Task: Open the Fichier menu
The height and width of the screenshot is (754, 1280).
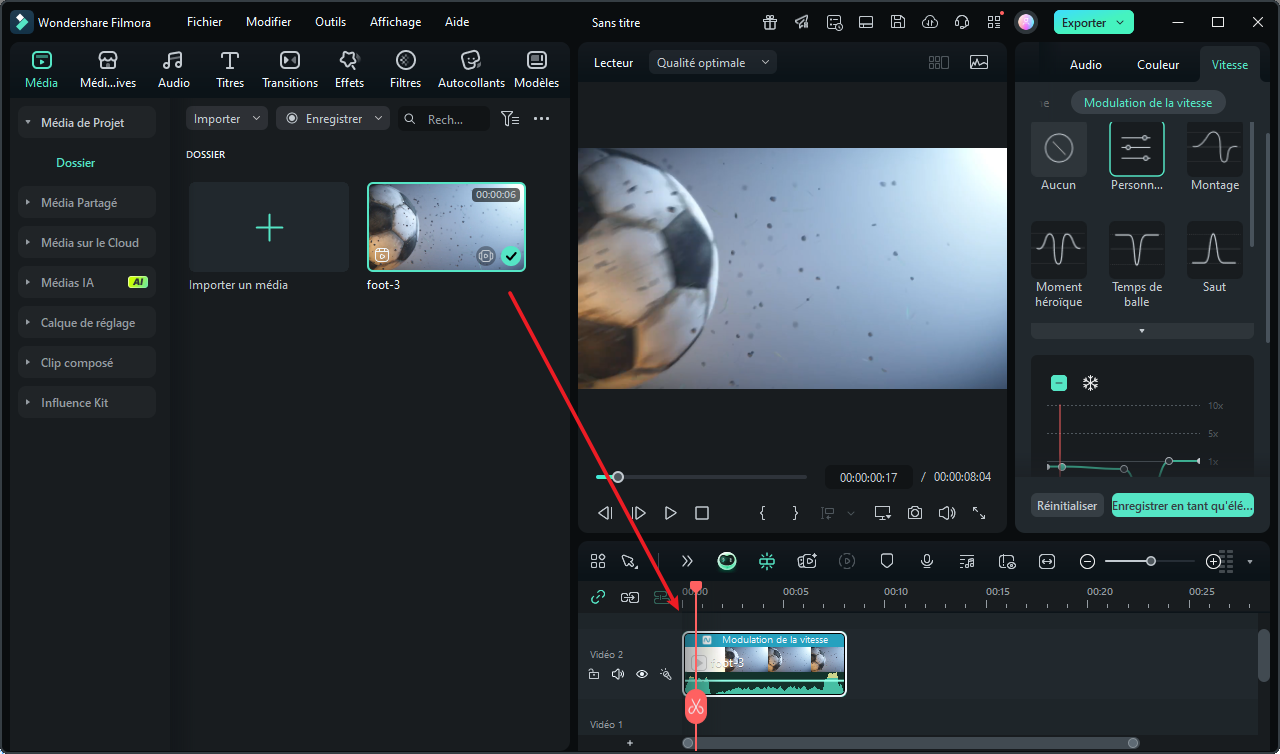Action: (204, 22)
